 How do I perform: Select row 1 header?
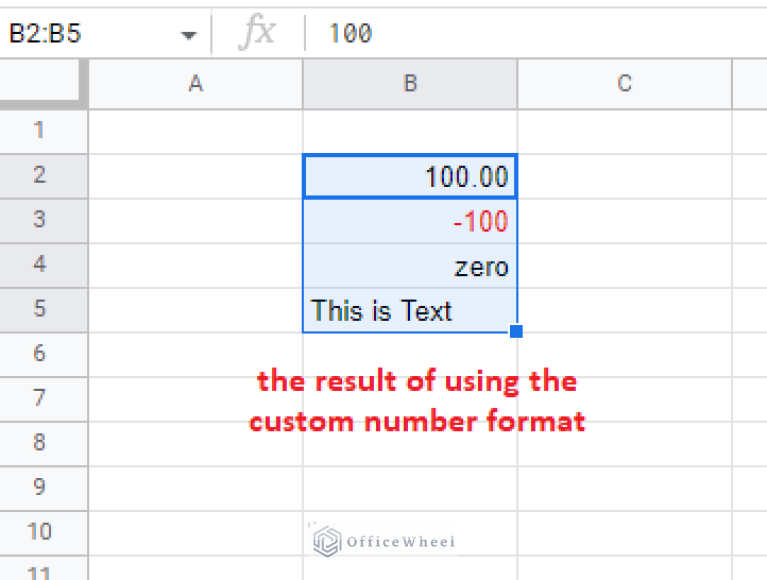pos(40,130)
